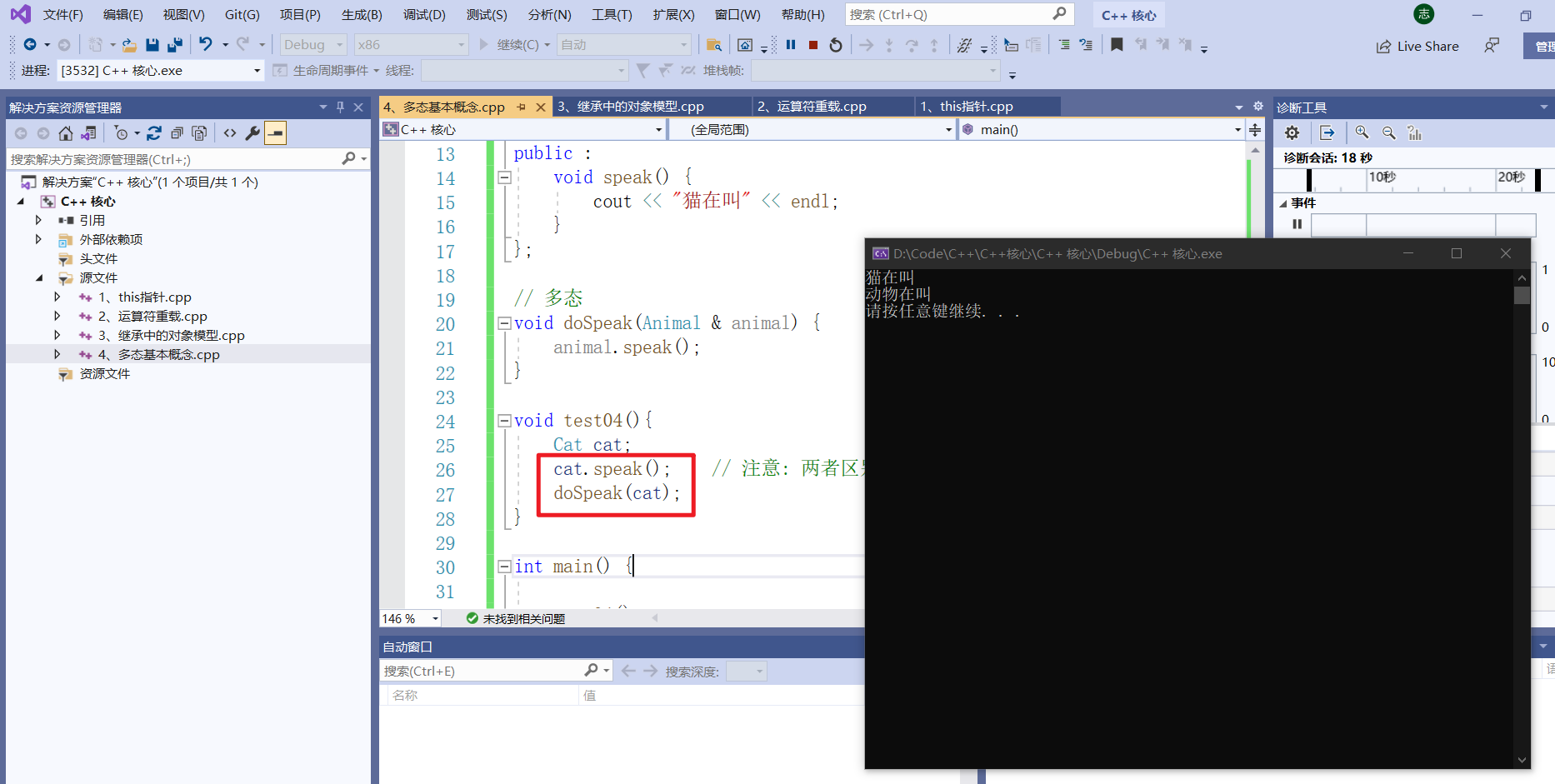
Task: Collapse doSpeak function at line 20
Action: pyautogui.click(x=504, y=323)
